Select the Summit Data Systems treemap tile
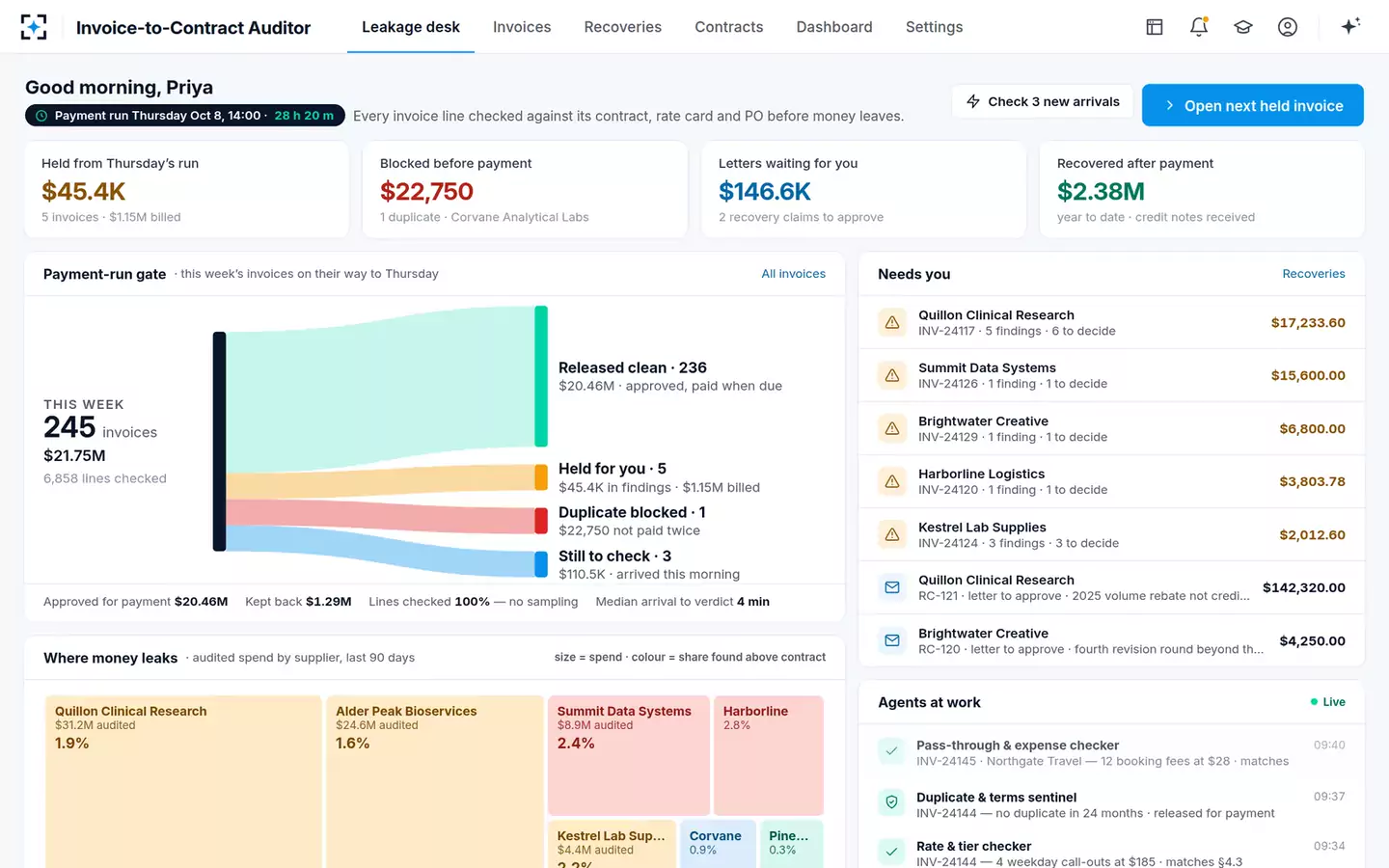 tap(629, 755)
